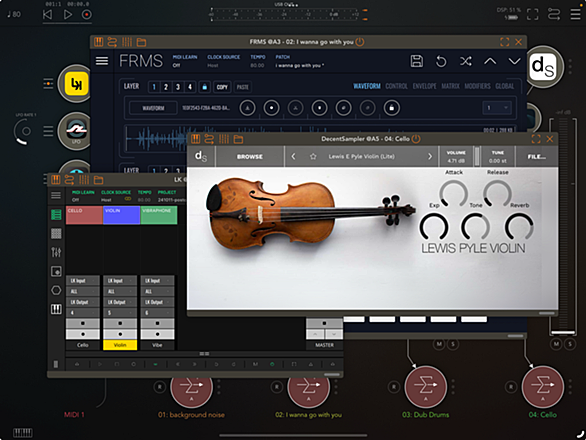586x440 pixels.
Task: Open the AUM MIDI routing matrix icon
Action: coord(554,14)
